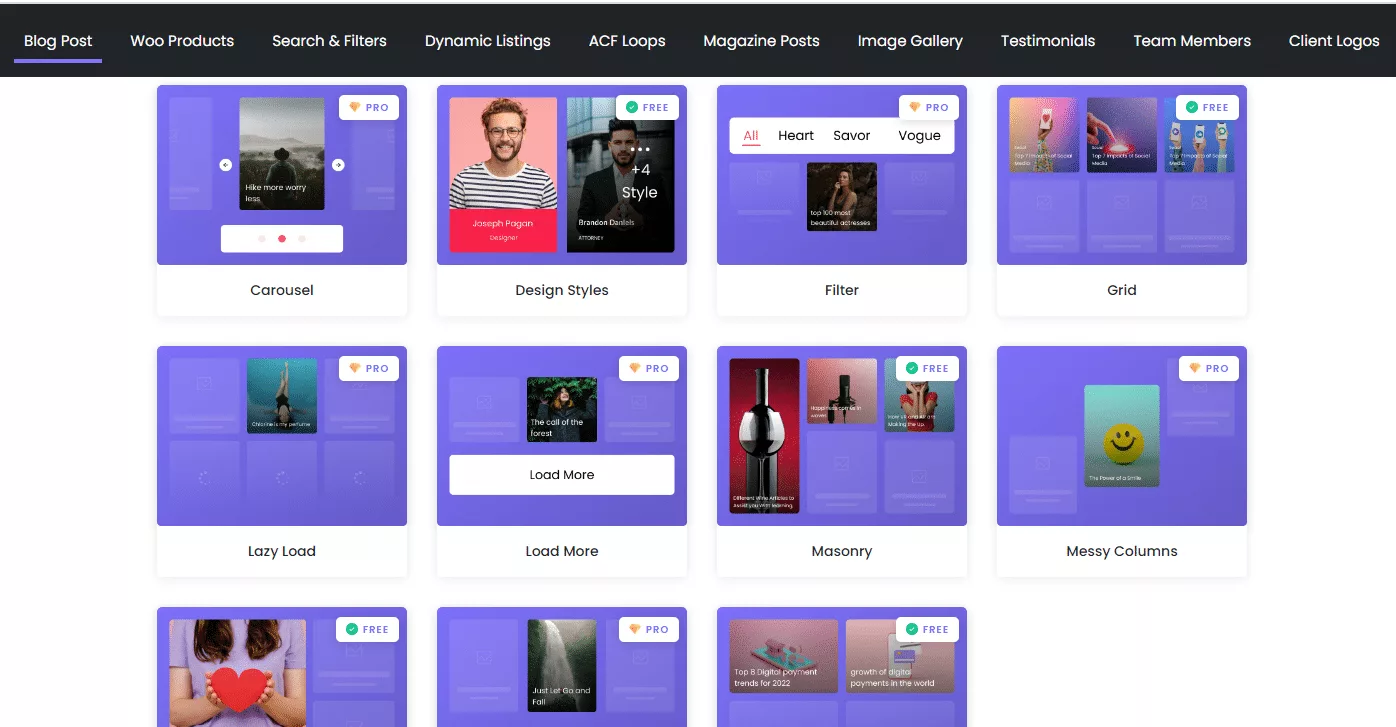
Task: Click the FREE badge on red heart card
Action: pos(367,629)
